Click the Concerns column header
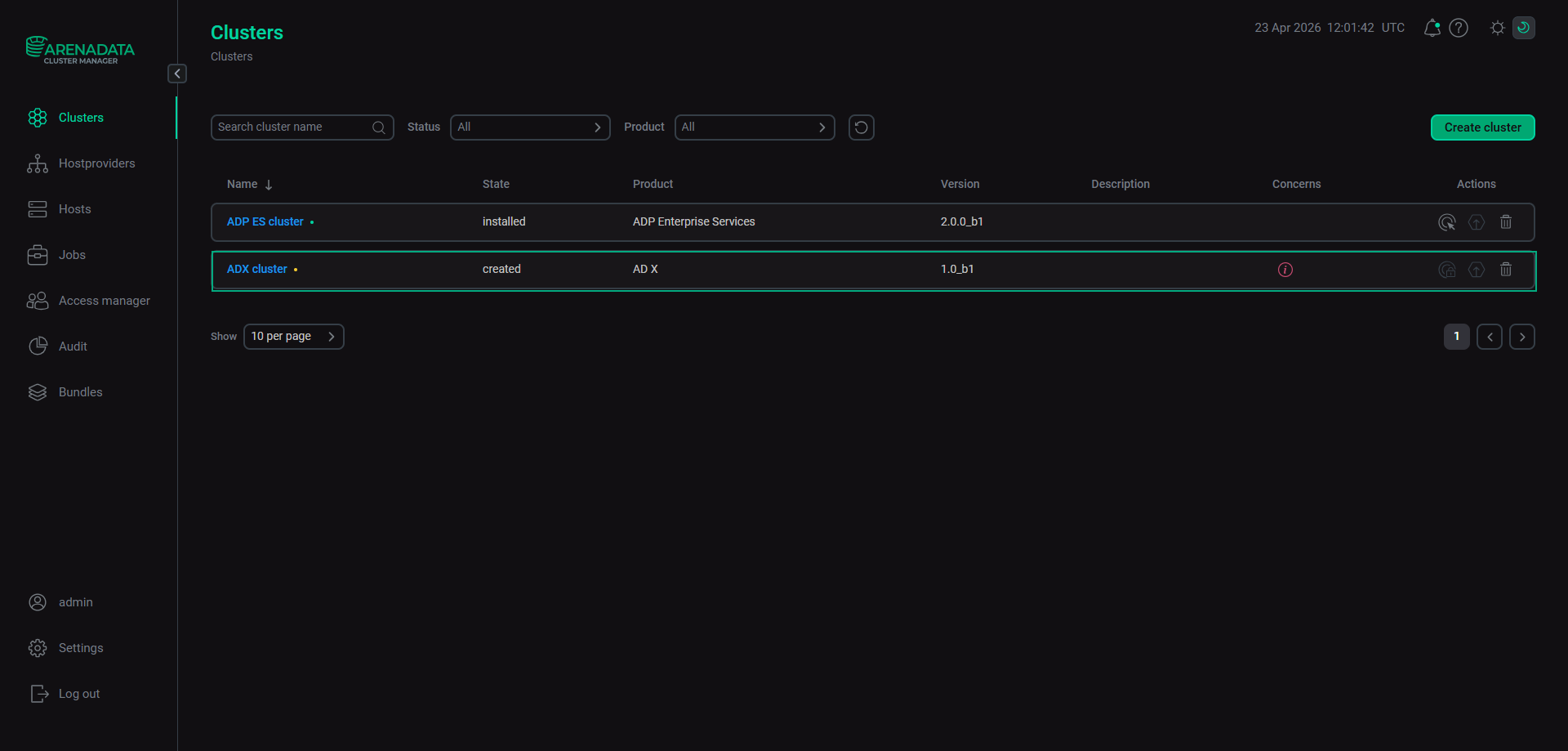This screenshot has width=1568, height=751. pos(1297,185)
